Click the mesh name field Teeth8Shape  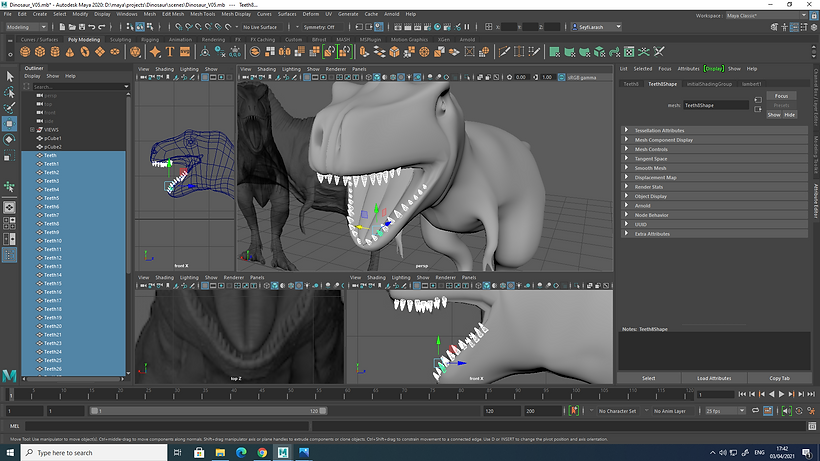point(715,105)
